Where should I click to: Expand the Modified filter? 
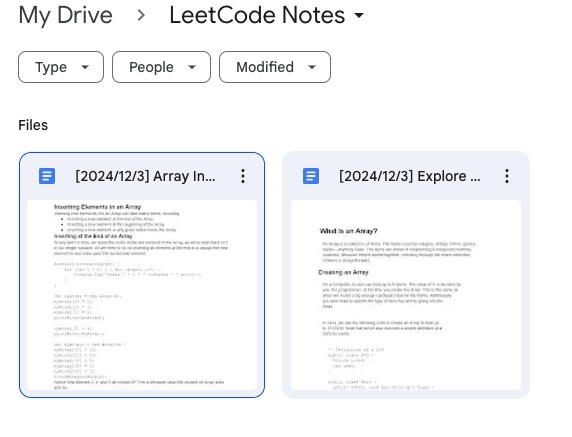pyautogui.click(x=275, y=67)
